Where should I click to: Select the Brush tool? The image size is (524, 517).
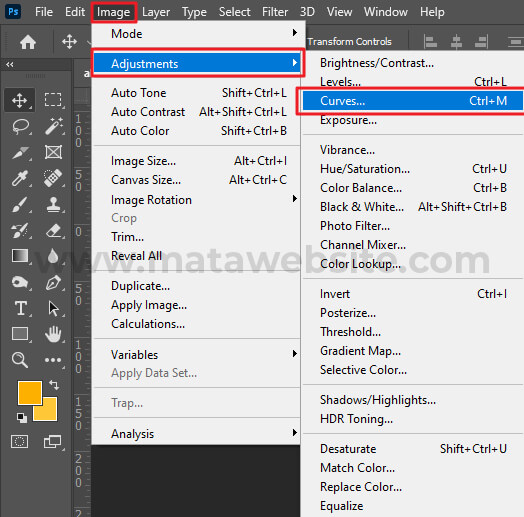pyautogui.click(x=19, y=204)
